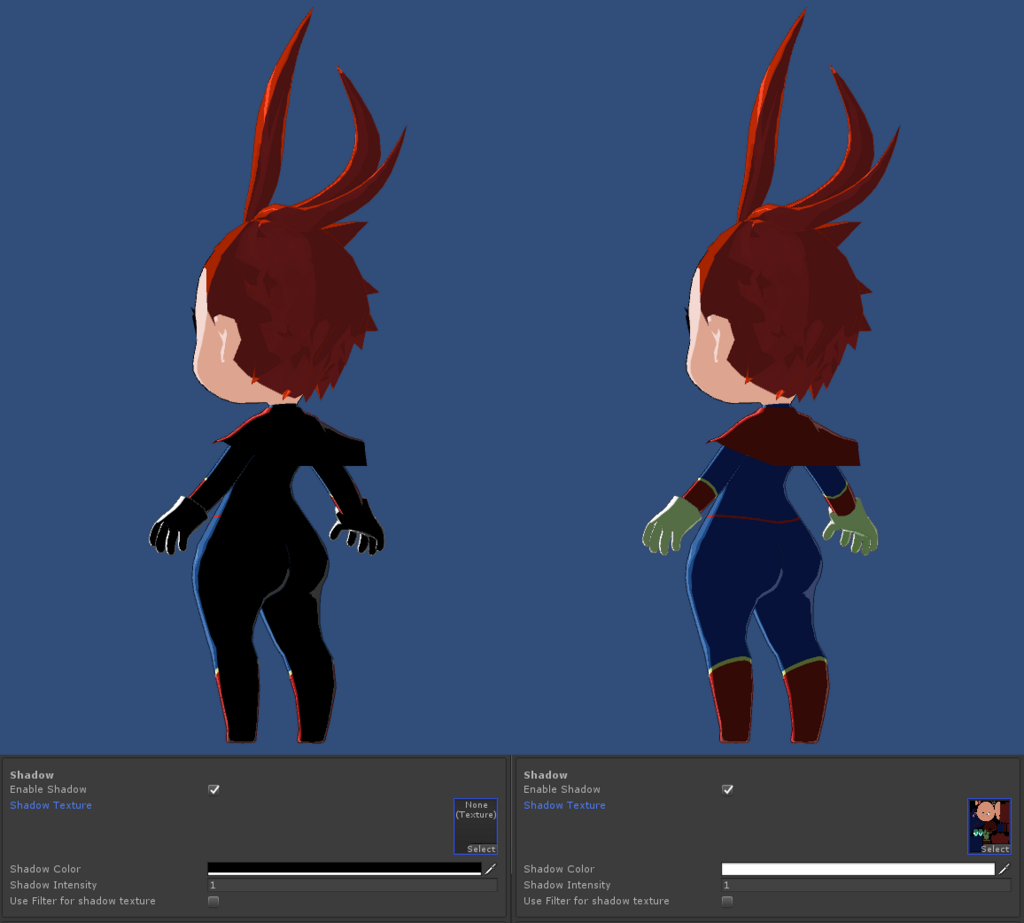This screenshot has width=1024, height=923.
Task: Click the Shadow Color label in right panel
Action: click(559, 869)
